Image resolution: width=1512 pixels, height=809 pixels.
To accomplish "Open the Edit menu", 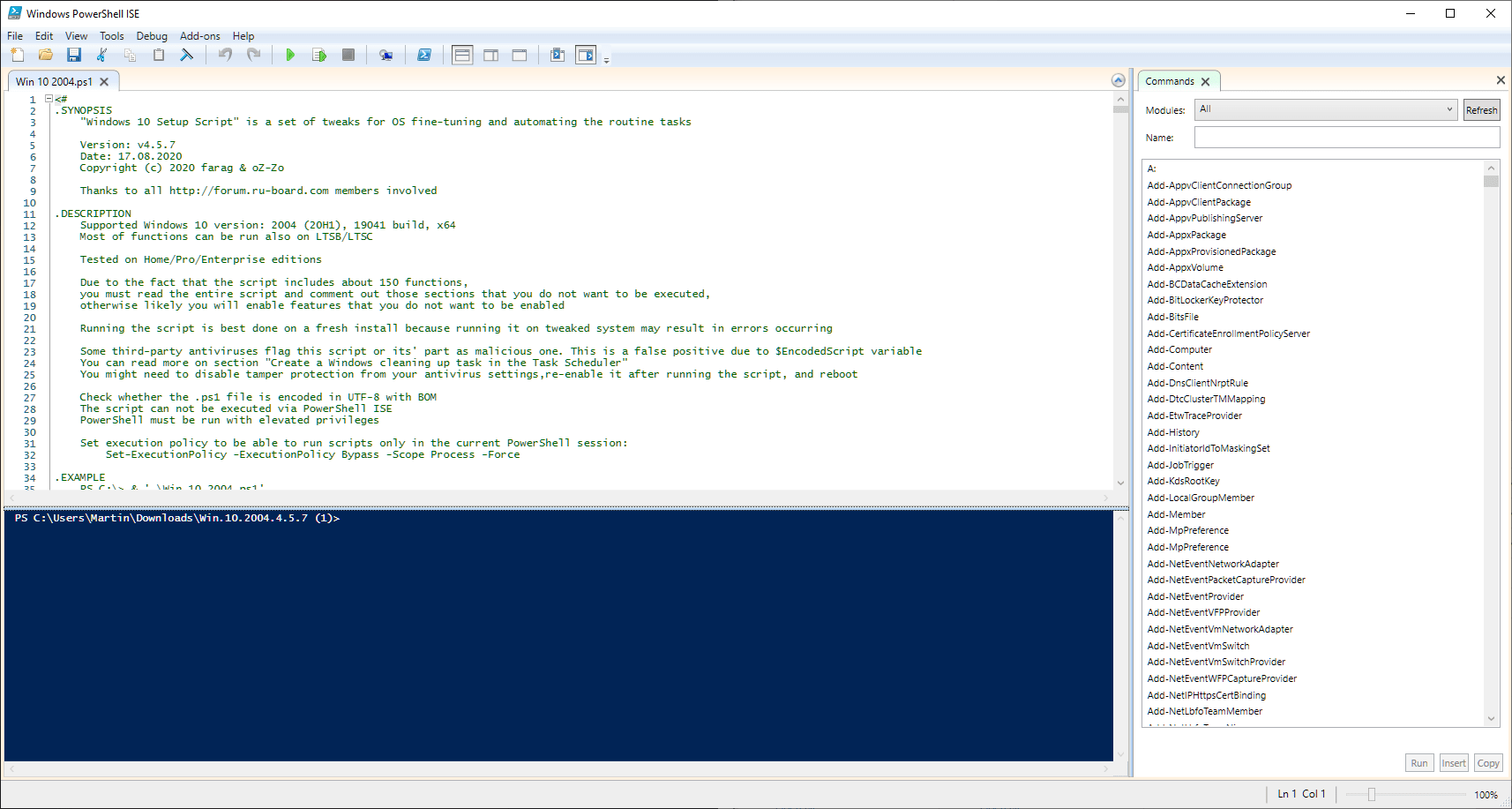I will [x=44, y=36].
